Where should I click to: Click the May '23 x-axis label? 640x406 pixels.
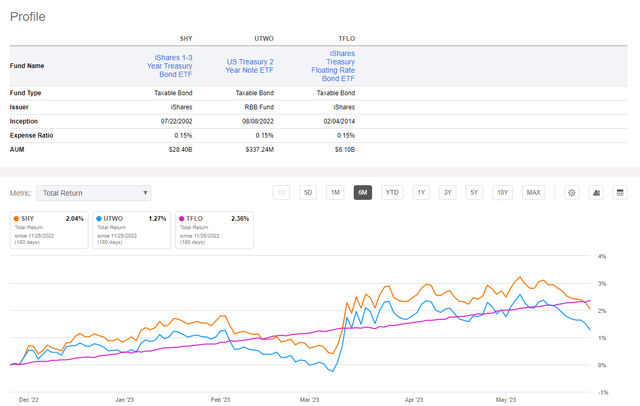point(506,399)
